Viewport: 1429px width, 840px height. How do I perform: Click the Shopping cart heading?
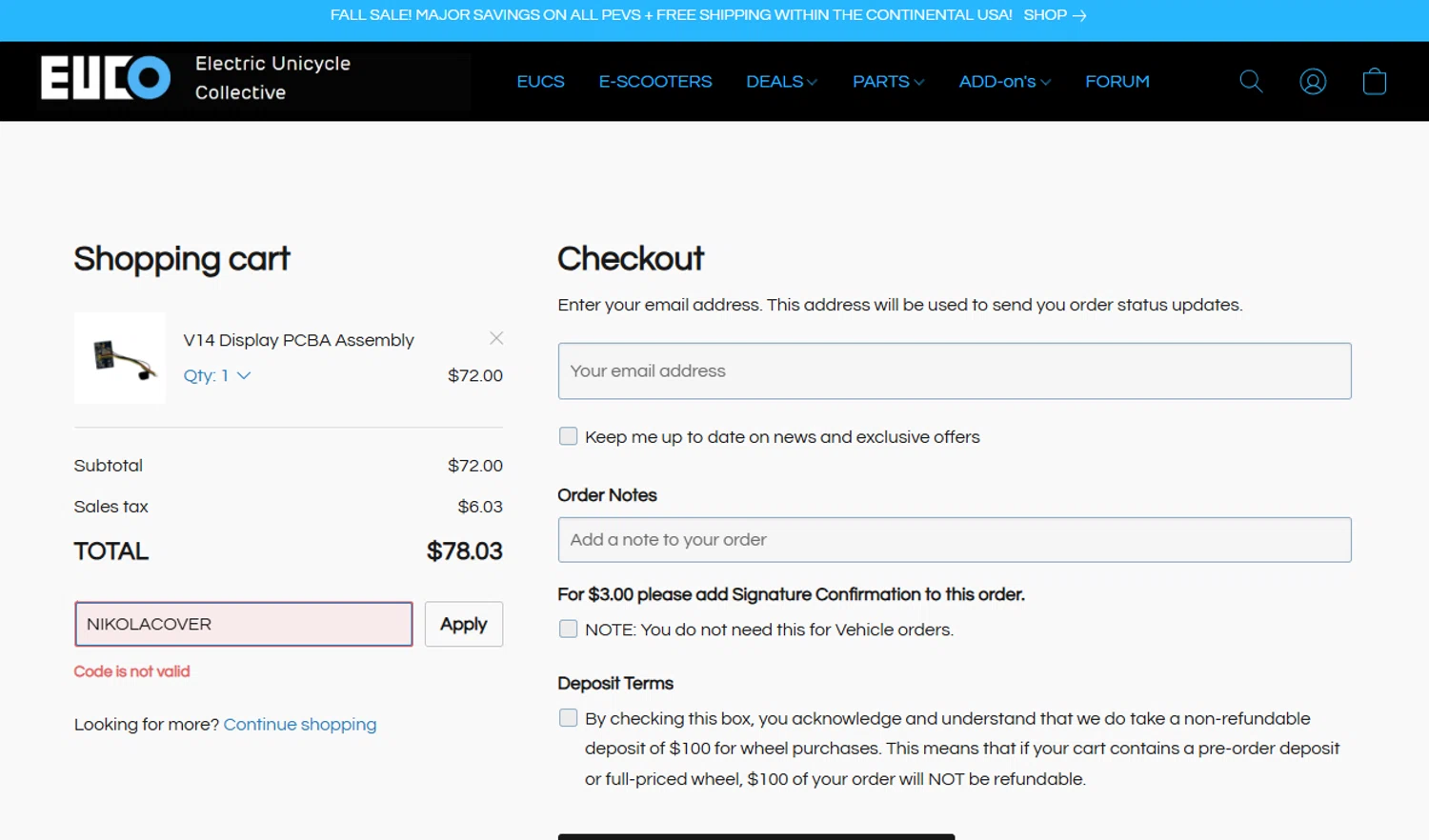[182, 259]
